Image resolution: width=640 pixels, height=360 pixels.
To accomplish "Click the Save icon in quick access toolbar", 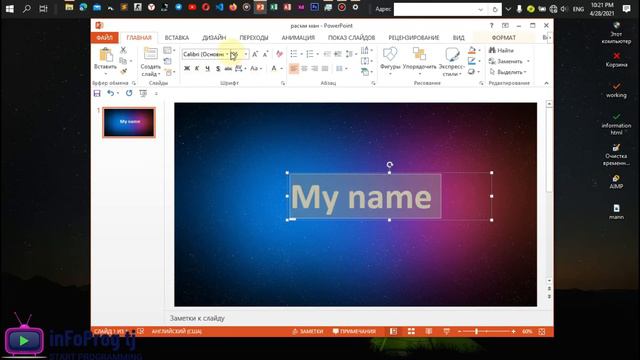I will pos(97,93).
